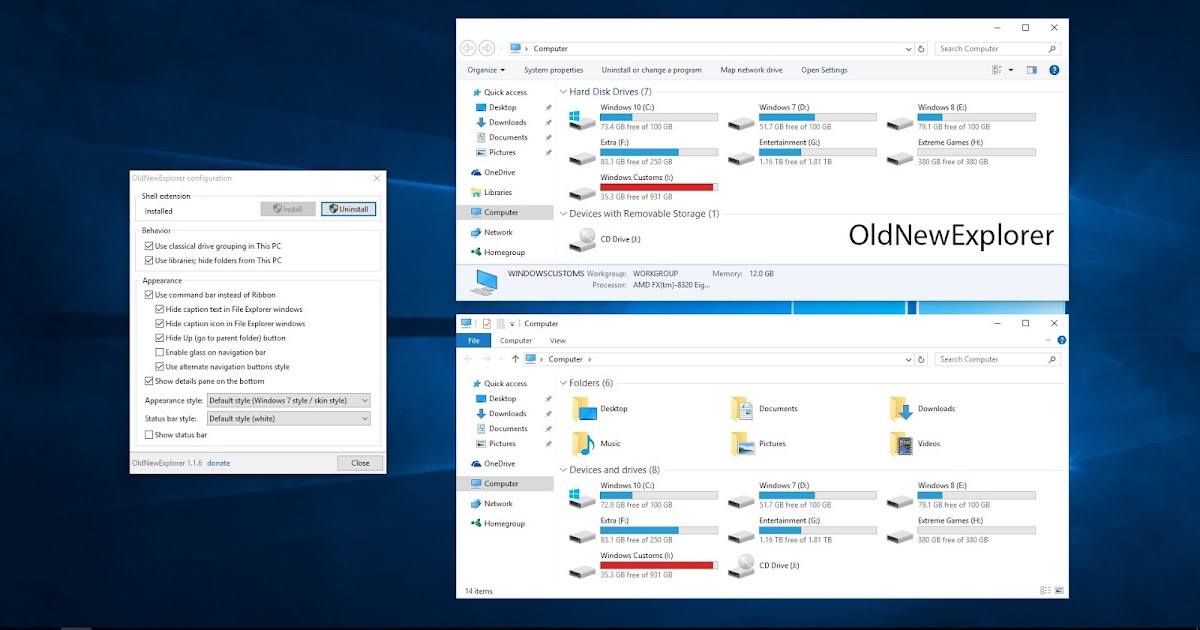This screenshot has height=630, width=1200.
Task: Select CD Drive (J:) icon in ribbon window
Action: pos(741,565)
